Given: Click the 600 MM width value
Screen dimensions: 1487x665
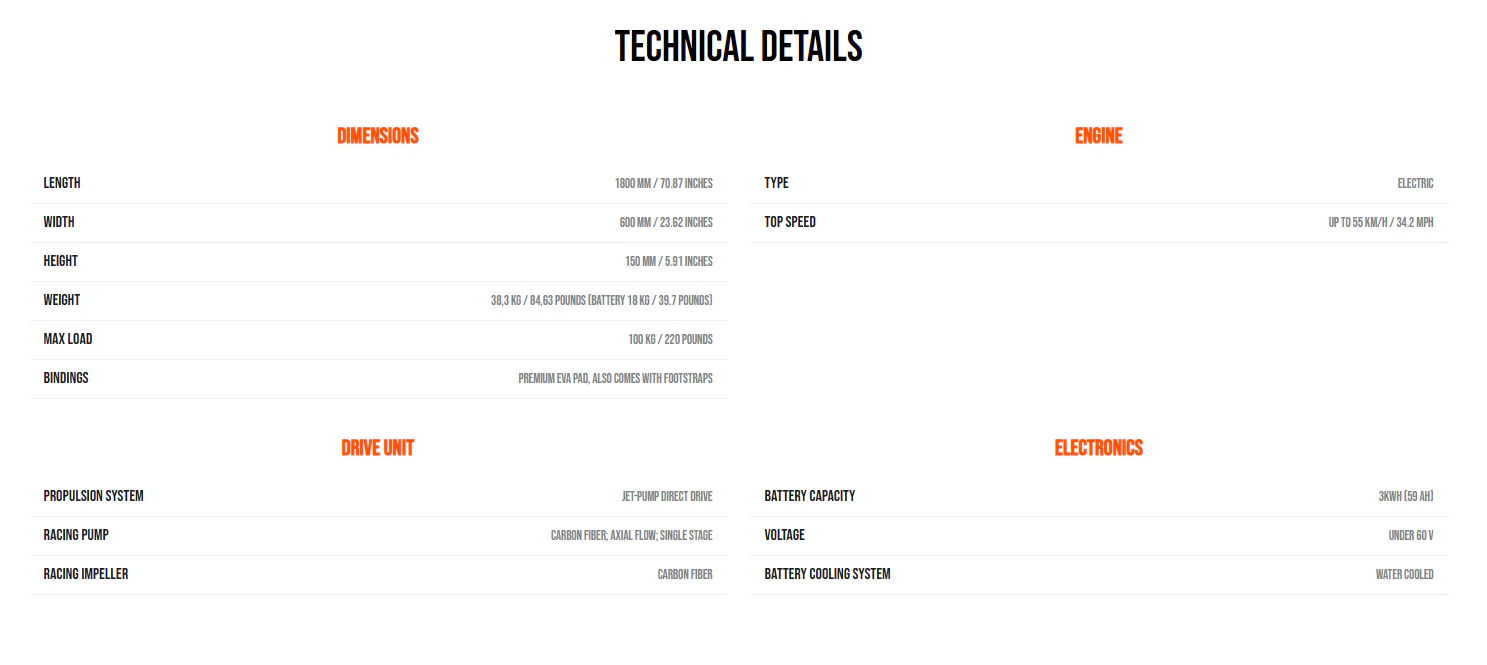Looking at the screenshot, I should click(666, 222).
